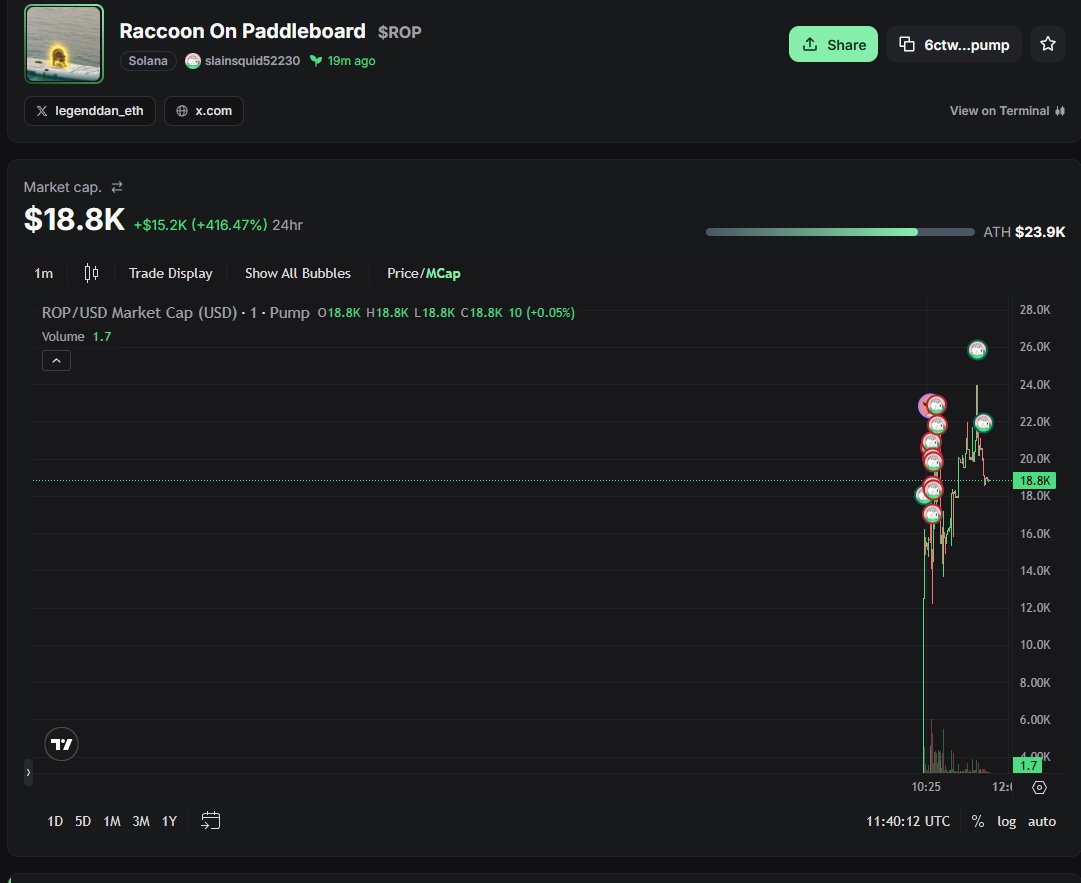Click the volume 1.7 axis label
The image size is (1081, 883).
tap(1027, 765)
